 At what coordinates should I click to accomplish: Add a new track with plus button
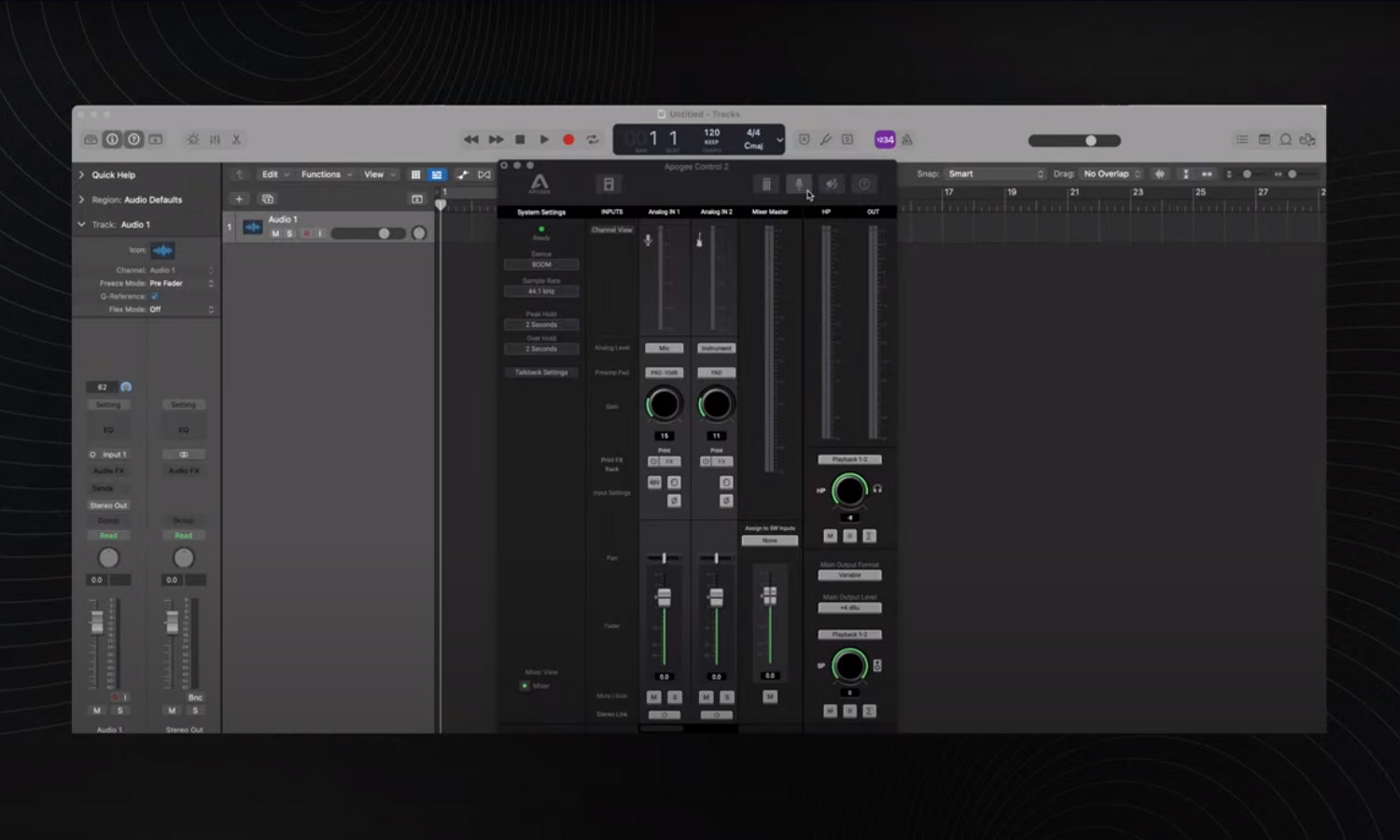[x=239, y=199]
